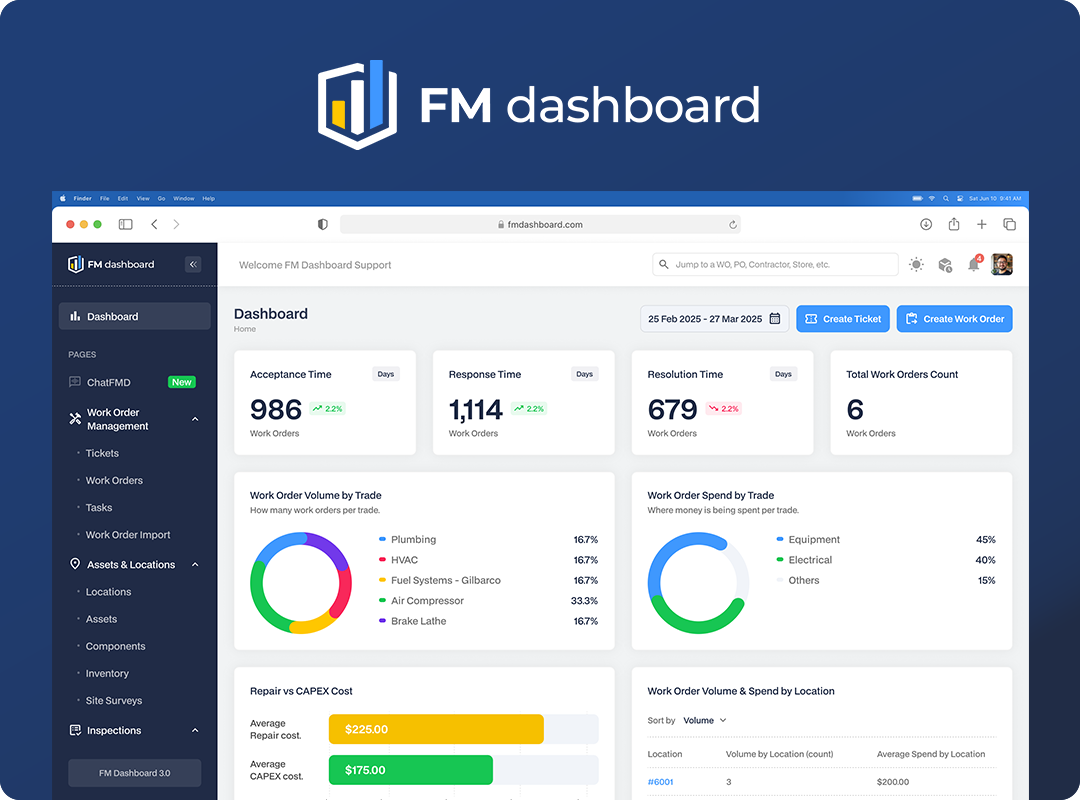Screen dimensions: 1080x800
Task: Open Assets under Assets & Locations
Action: [101, 619]
